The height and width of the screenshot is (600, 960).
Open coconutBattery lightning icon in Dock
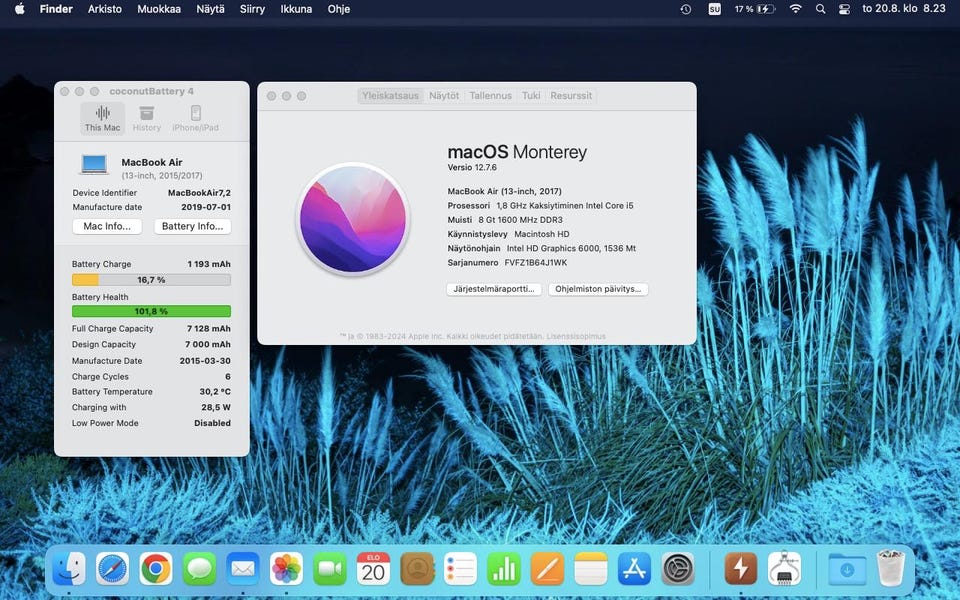(x=741, y=569)
